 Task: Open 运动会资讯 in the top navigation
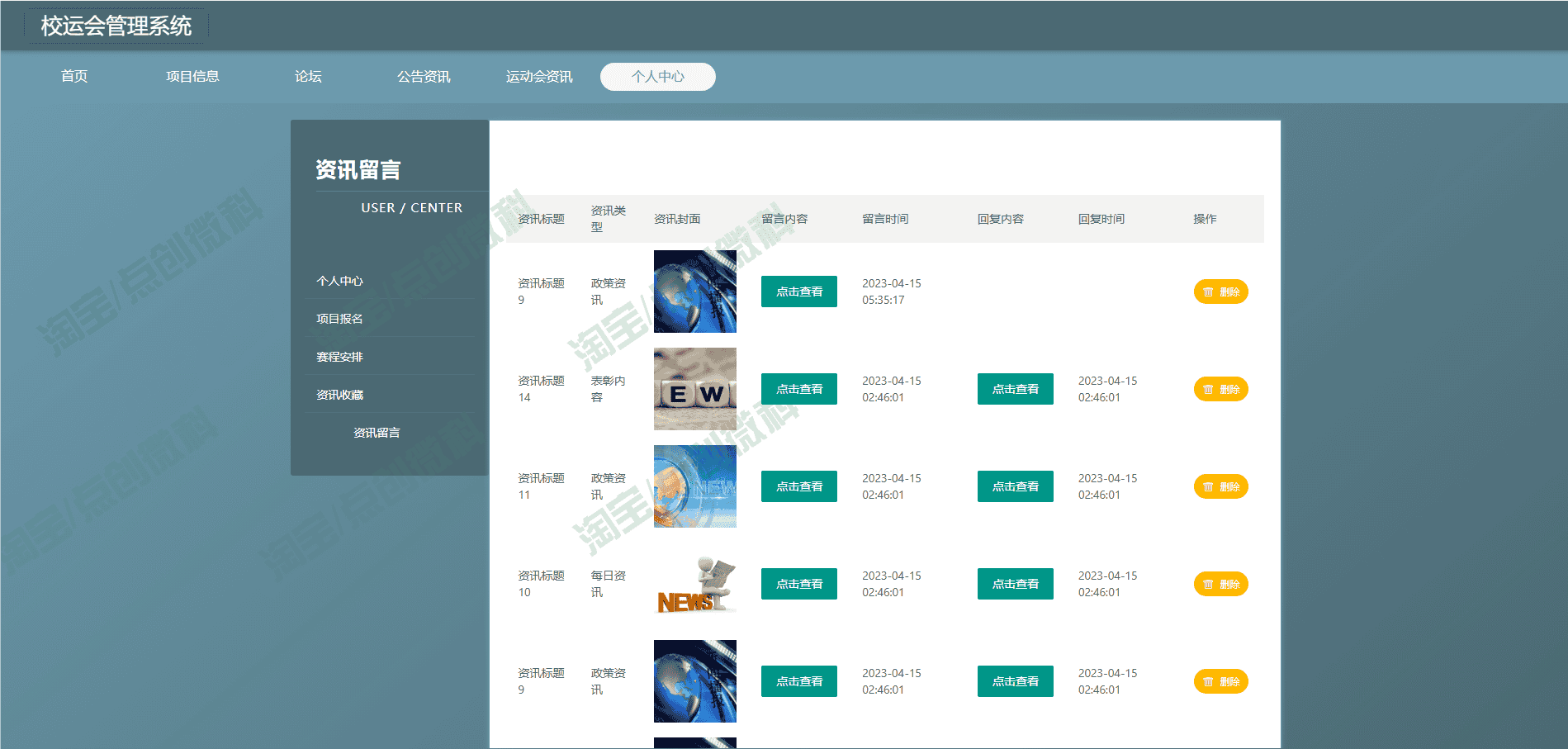(x=539, y=77)
